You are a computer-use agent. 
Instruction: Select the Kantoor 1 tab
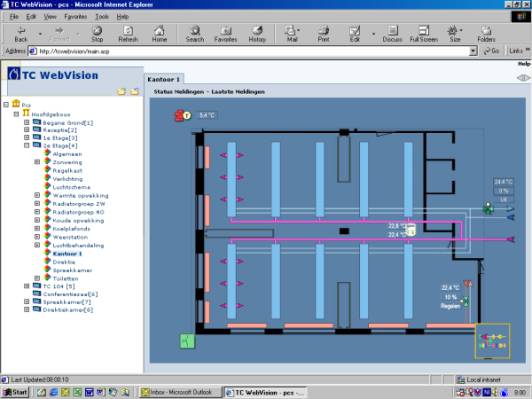[x=164, y=79]
